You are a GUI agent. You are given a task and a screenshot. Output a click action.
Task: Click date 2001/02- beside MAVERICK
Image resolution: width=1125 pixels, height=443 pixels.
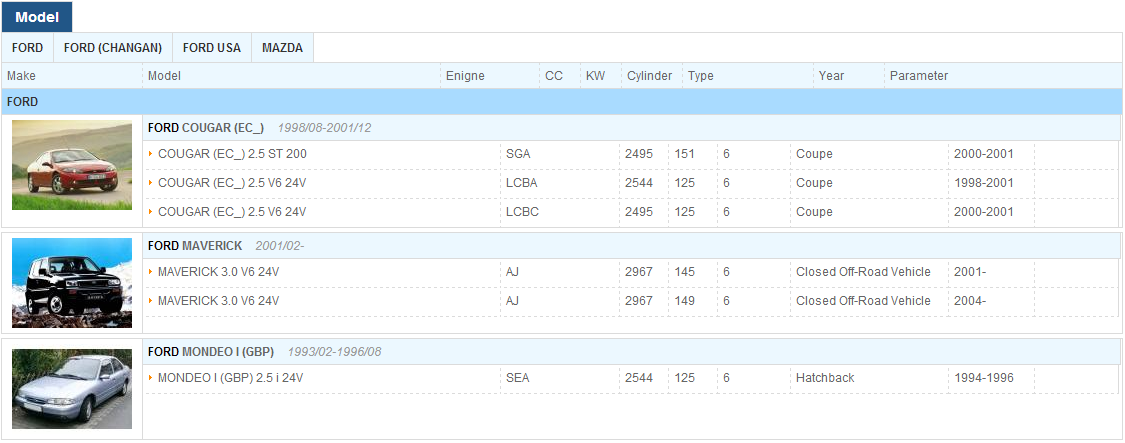tap(280, 246)
